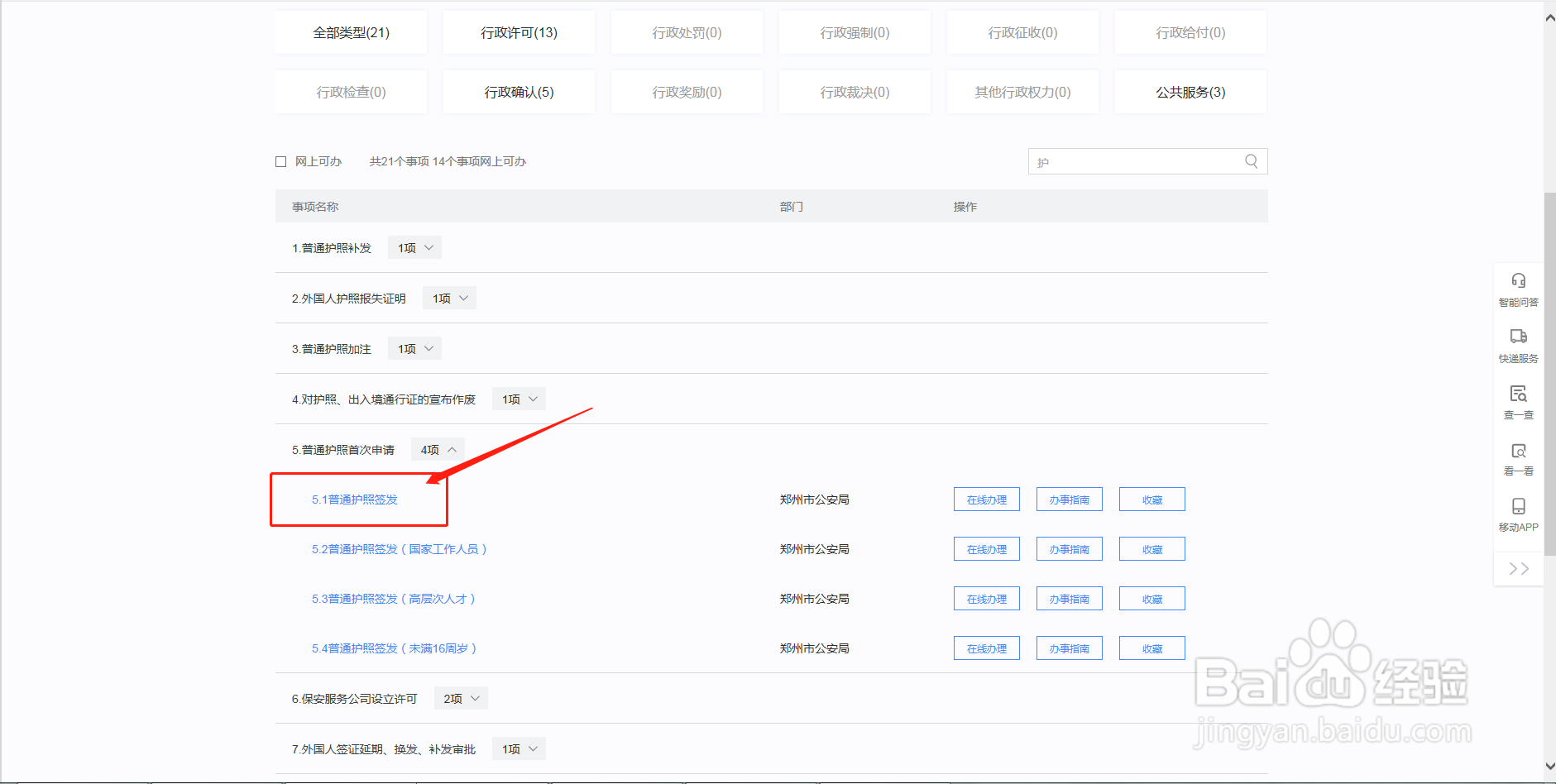The height and width of the screenshot is (784, 1556).
Task: Open the 查一查 lookup tool icon
Action: 1518,403
